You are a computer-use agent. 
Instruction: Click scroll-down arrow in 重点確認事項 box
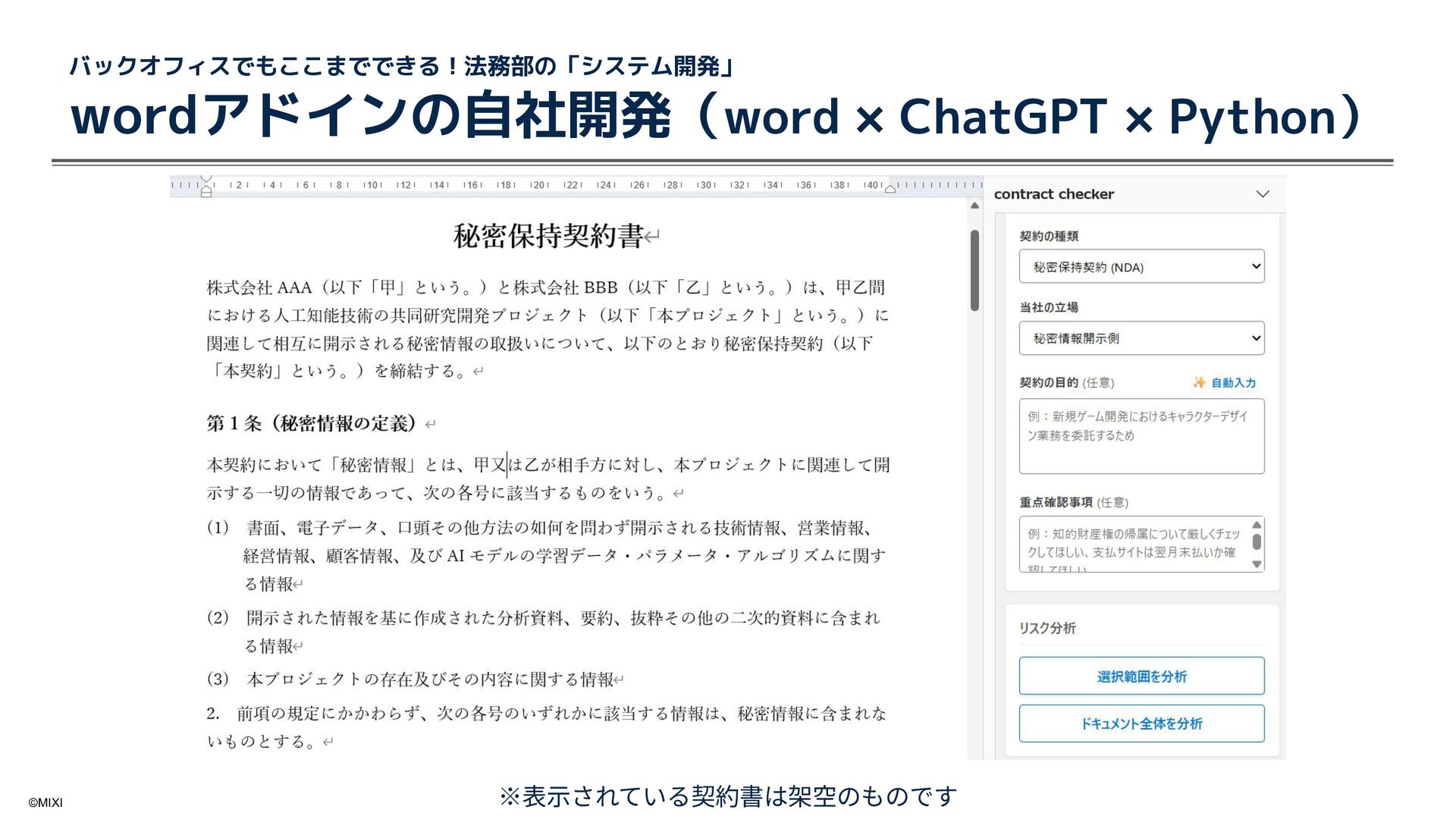pyautogui.click(x=1257, y=564)
